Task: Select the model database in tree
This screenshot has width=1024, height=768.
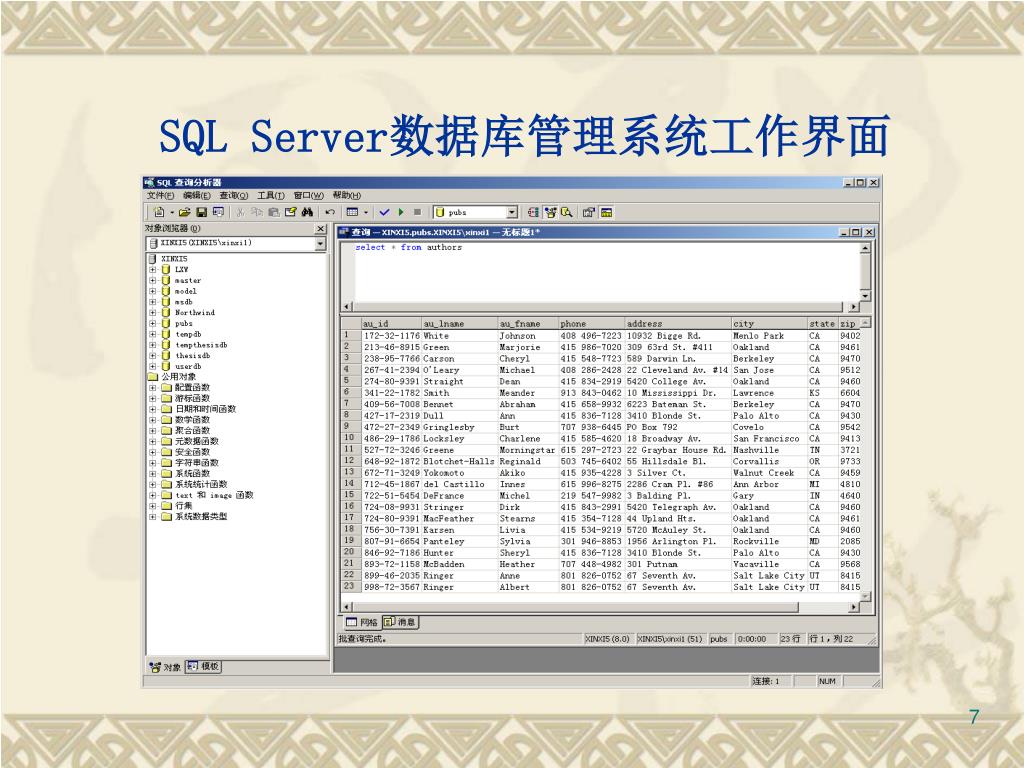Action: coord(185,291)
